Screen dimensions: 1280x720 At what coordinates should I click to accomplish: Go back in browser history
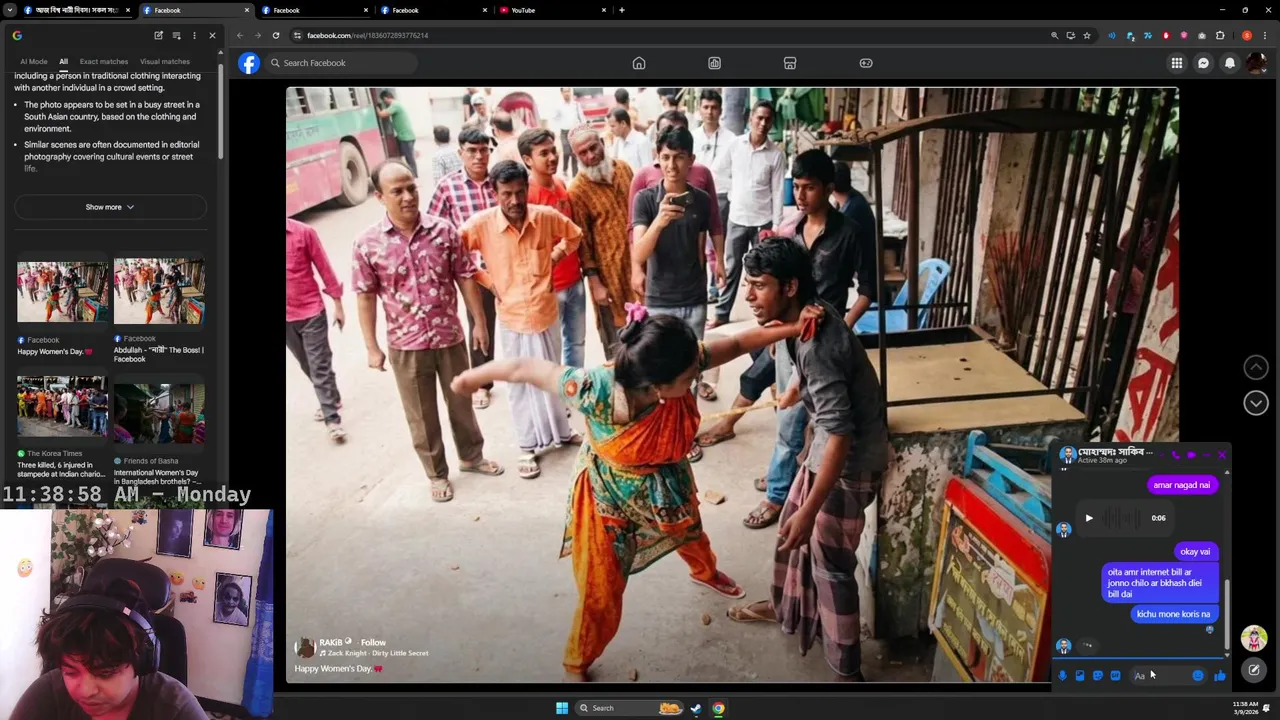click(x=240, y=35)
